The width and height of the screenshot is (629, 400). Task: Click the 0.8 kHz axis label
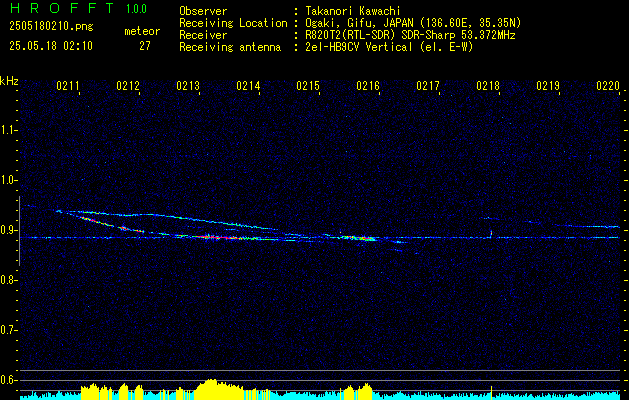8,280
